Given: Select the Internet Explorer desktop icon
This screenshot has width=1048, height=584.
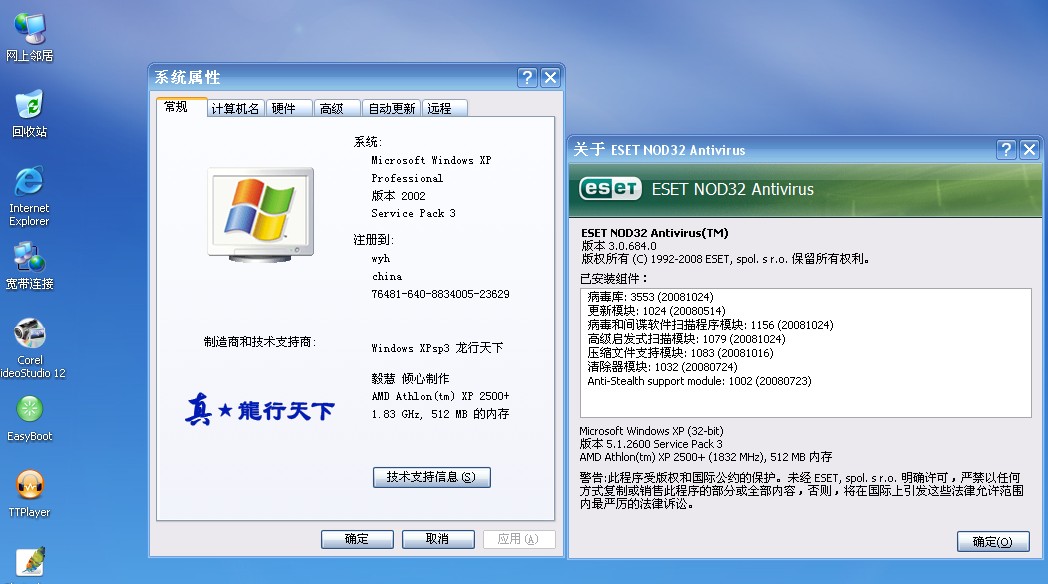Looking at the screenshot, I should [x=29, y=195].
